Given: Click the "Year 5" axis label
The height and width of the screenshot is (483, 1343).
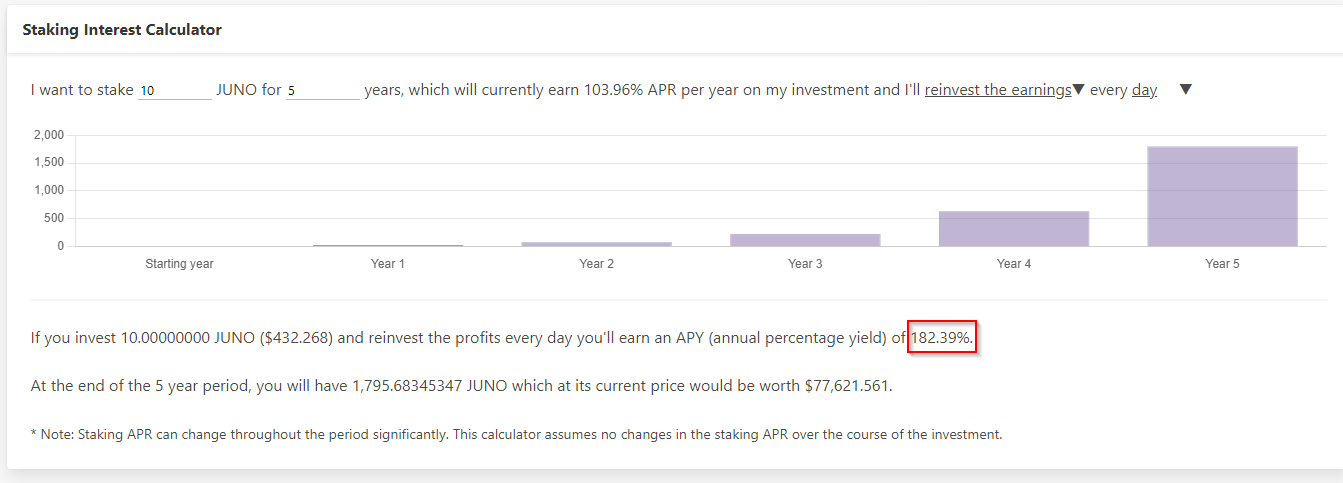Looking at the screenshot, I should click(1222, 264).
